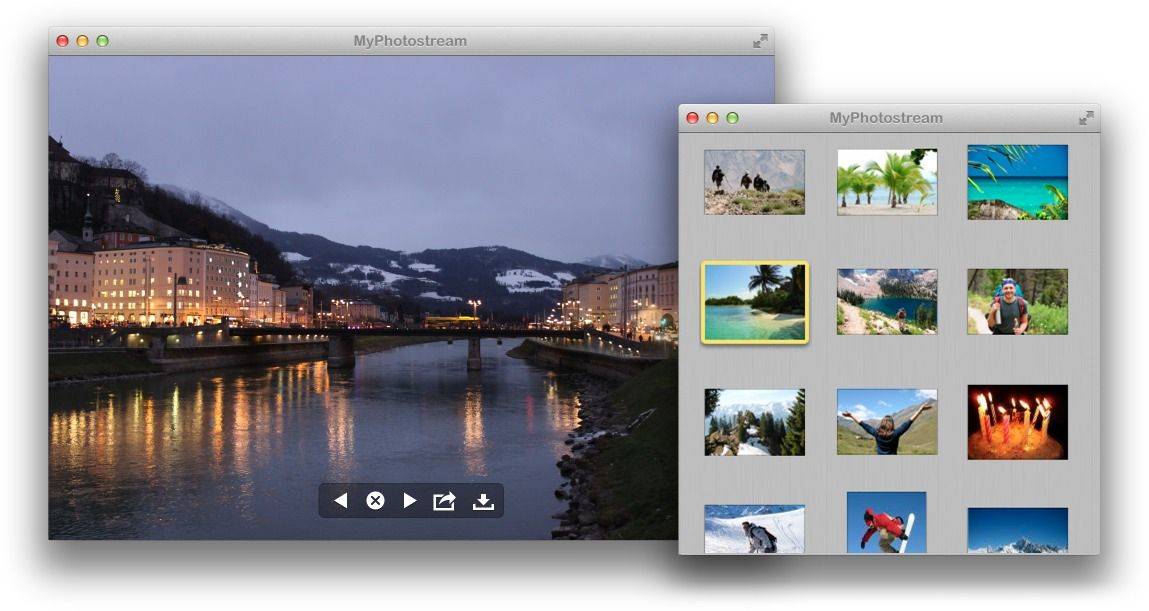Enter fullscreen on the large photo viewer window
This screenshot has width=1149, height=611.
pyautogui.click(x=760, y=41)
